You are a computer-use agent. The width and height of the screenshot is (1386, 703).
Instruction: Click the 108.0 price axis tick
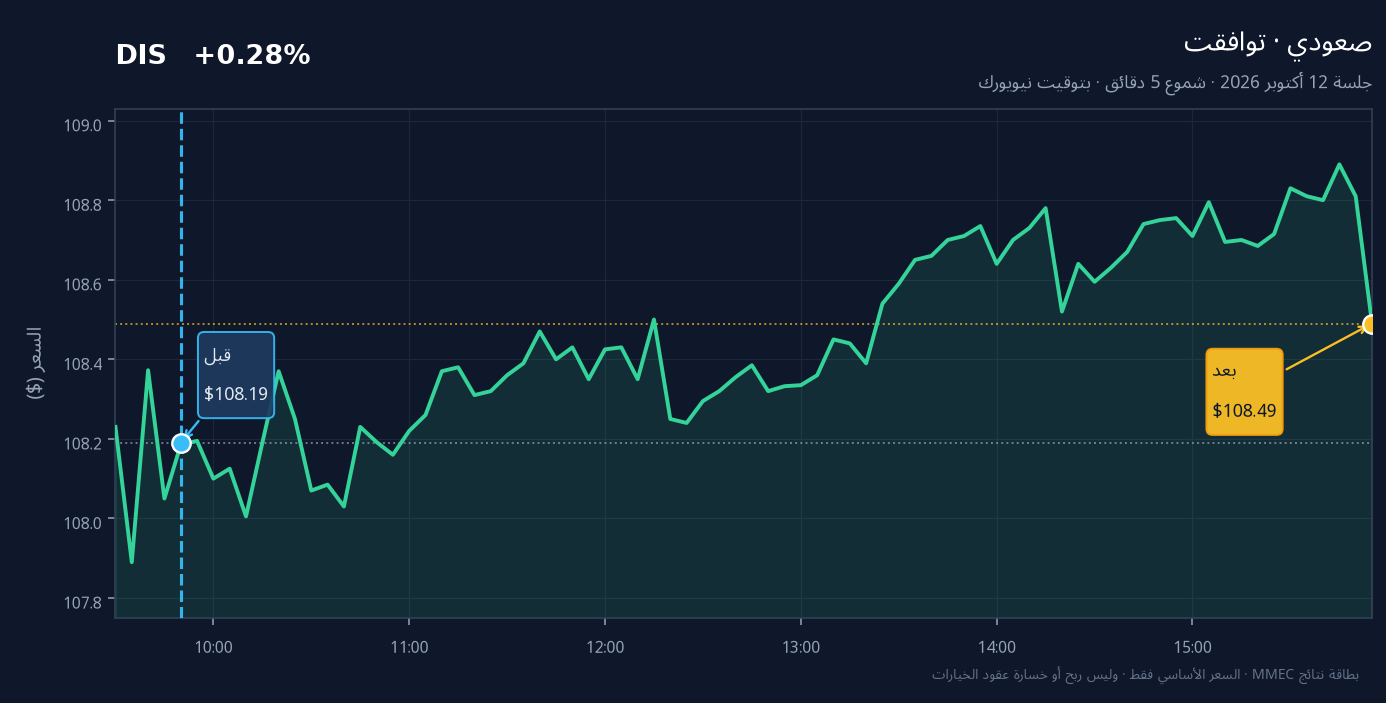point(82,521)
